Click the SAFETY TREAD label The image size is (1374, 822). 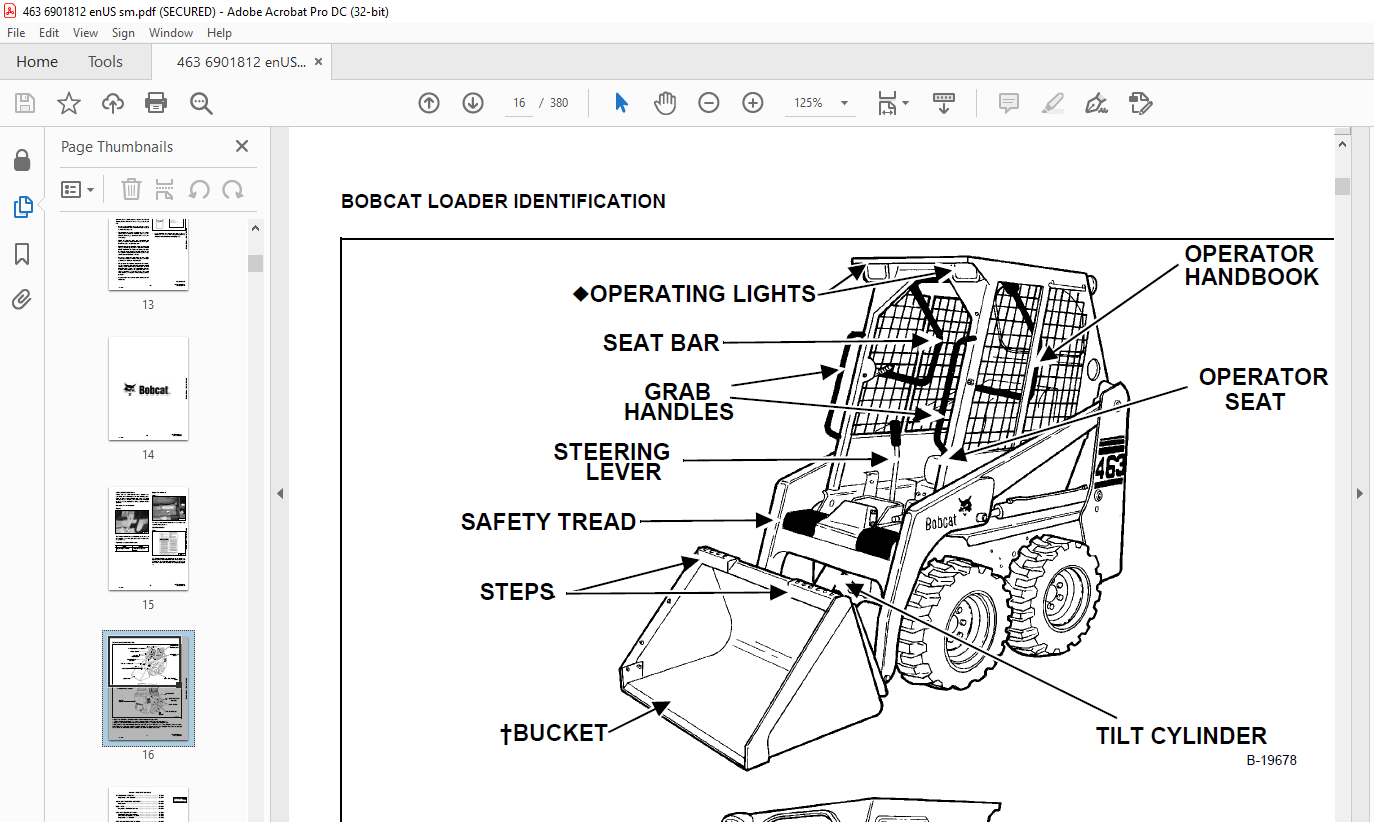tap(549, 522)
